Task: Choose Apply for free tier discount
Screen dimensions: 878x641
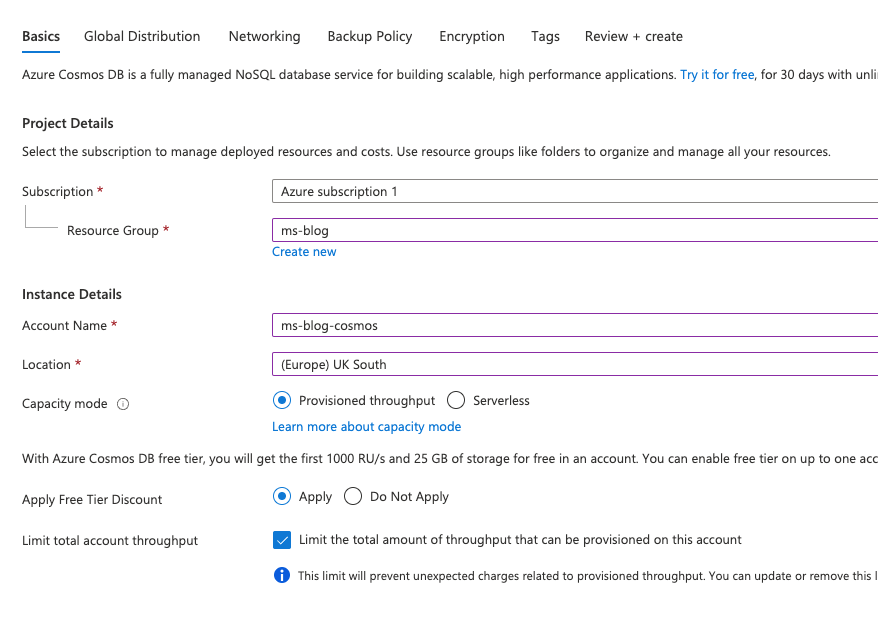Action: [282, 497]
